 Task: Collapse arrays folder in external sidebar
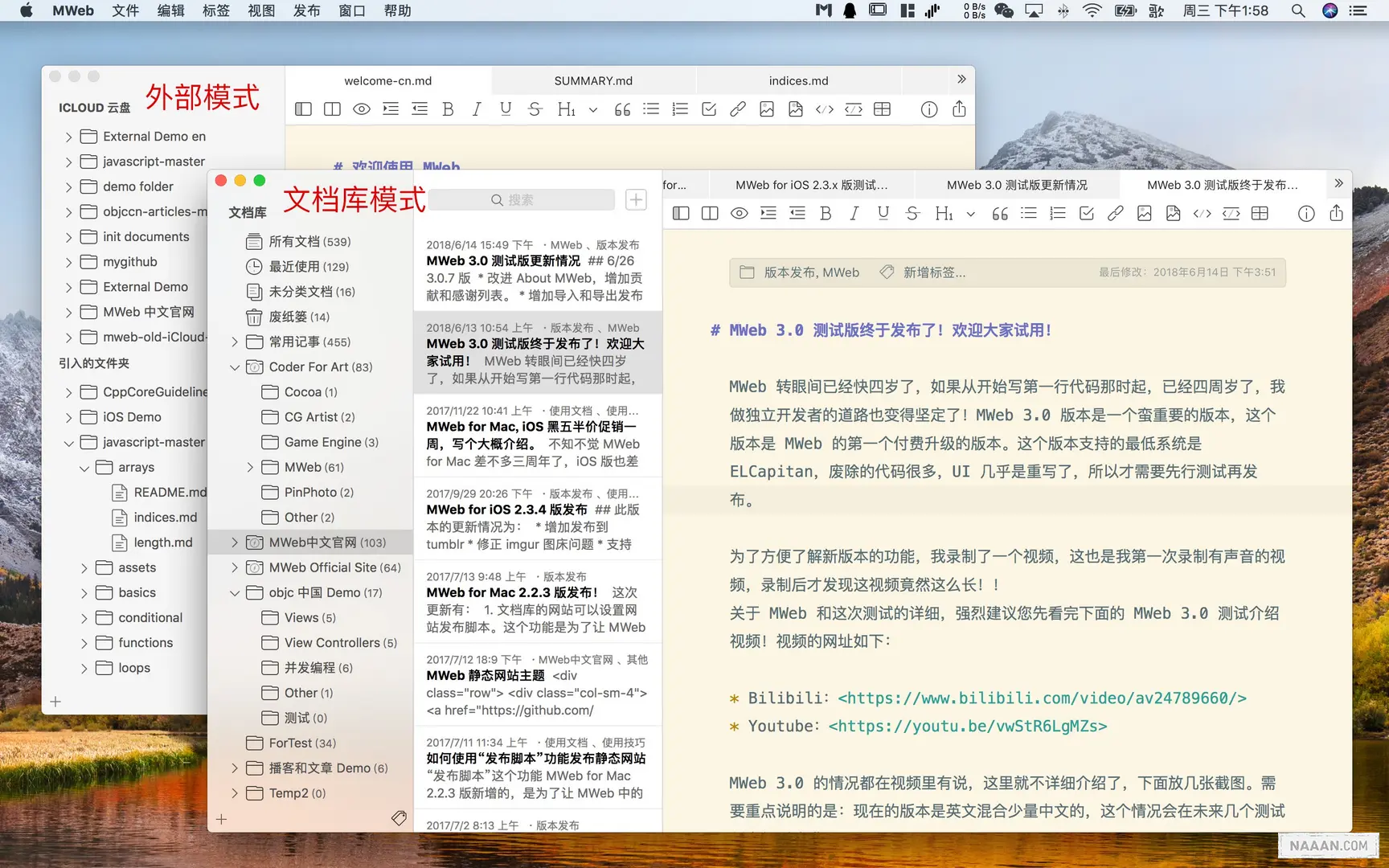pyautogui.click(x=84, y=468)
